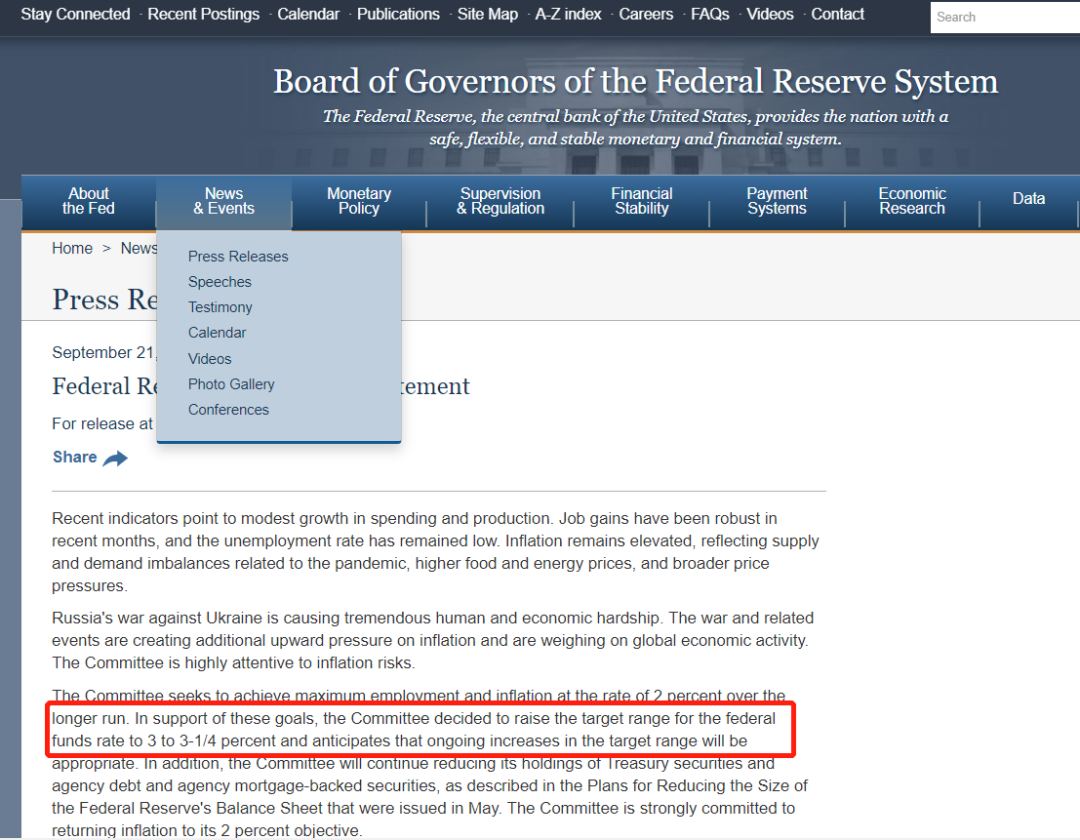Image resolution: width=1080 pixels, height=840 pixels.
Task: Open Payment Systems menu
Action: (777, 201)
